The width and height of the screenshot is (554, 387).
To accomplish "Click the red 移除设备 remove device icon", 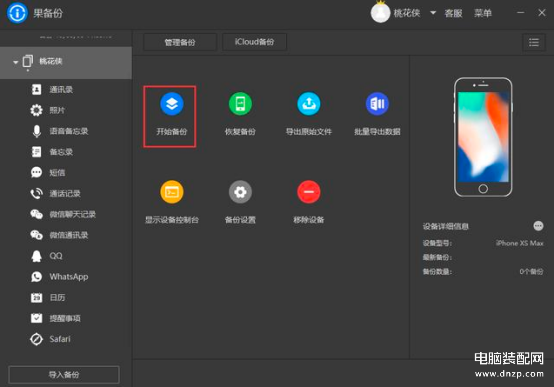I will tap(309, 192).
